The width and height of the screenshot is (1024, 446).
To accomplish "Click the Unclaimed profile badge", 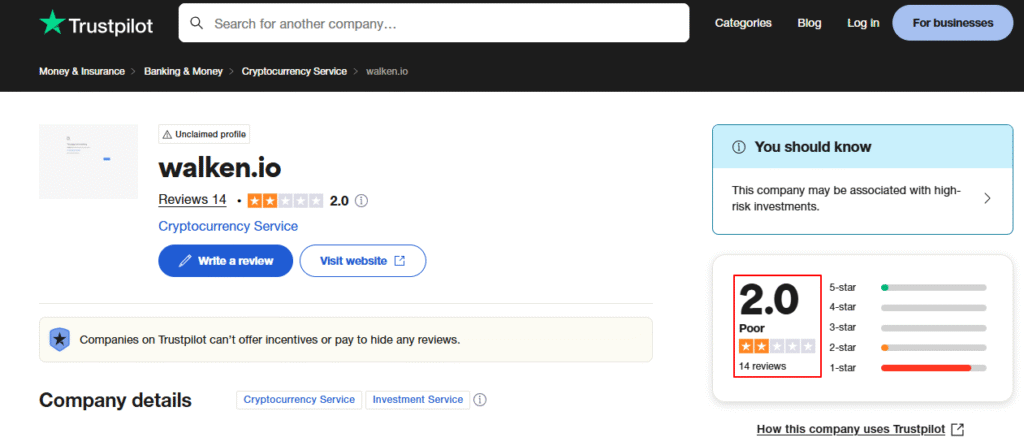I will 204,135.
